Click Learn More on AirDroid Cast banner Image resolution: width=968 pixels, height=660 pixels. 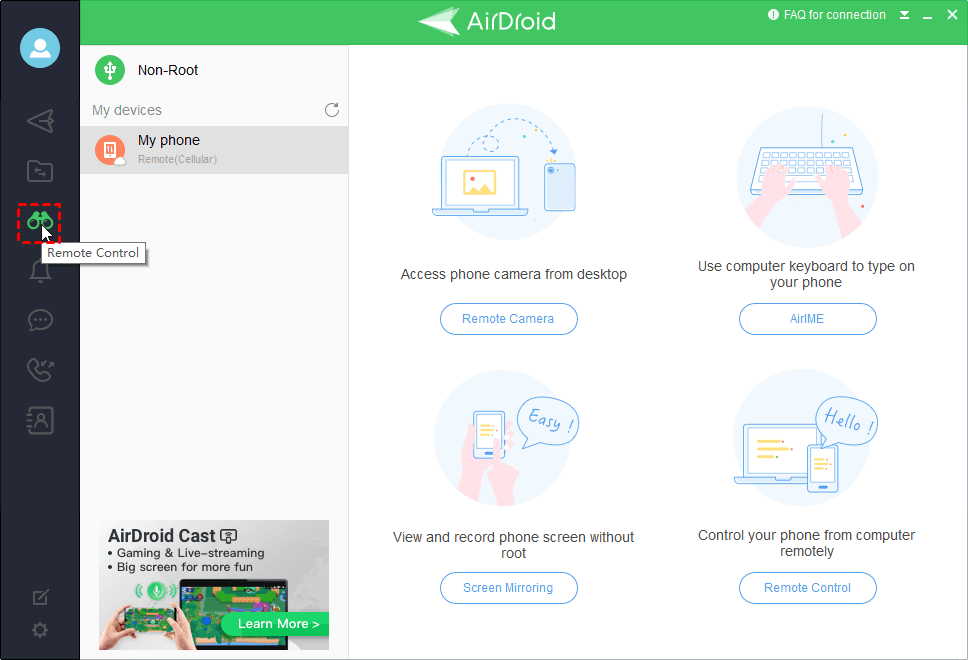[x=275, y=624]
